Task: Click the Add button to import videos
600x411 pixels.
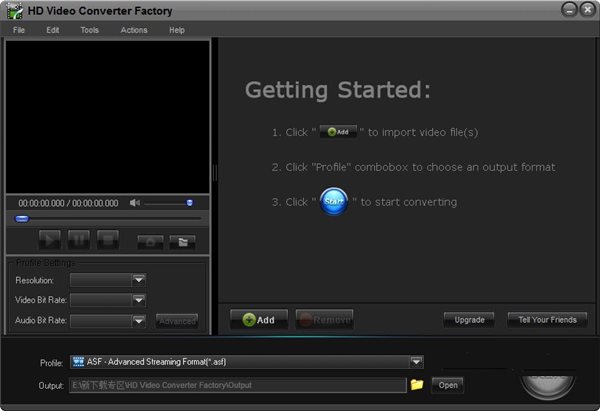Action: click(x=259, y=320)
